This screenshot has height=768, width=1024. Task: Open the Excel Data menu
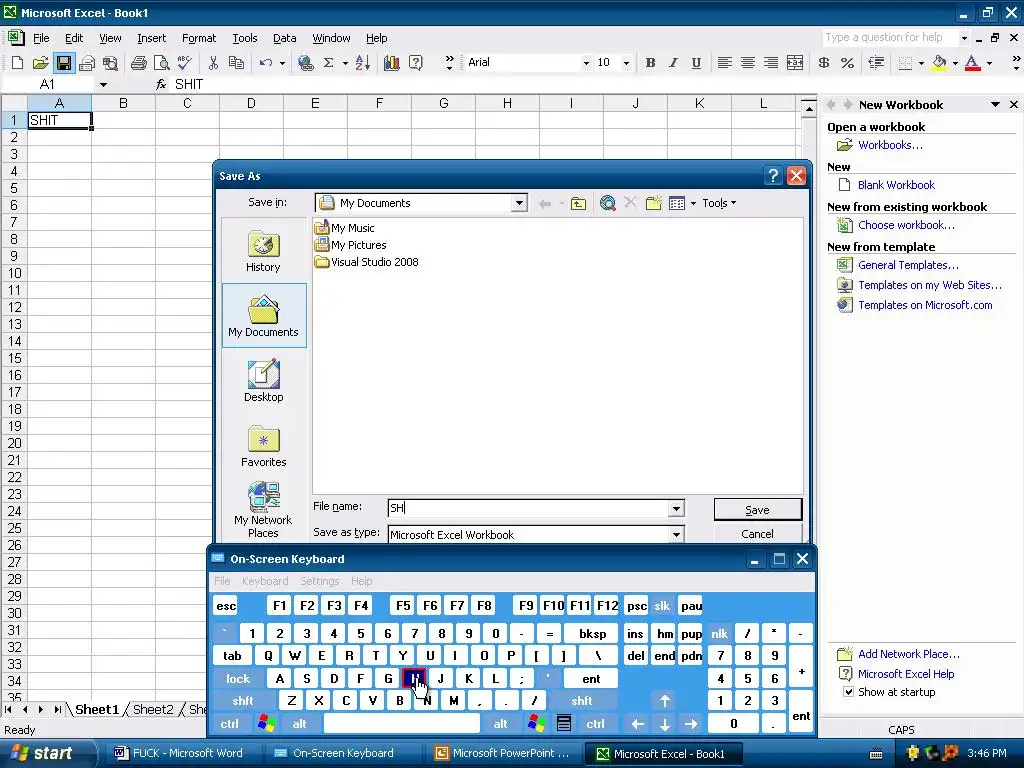tap(285, 38)
